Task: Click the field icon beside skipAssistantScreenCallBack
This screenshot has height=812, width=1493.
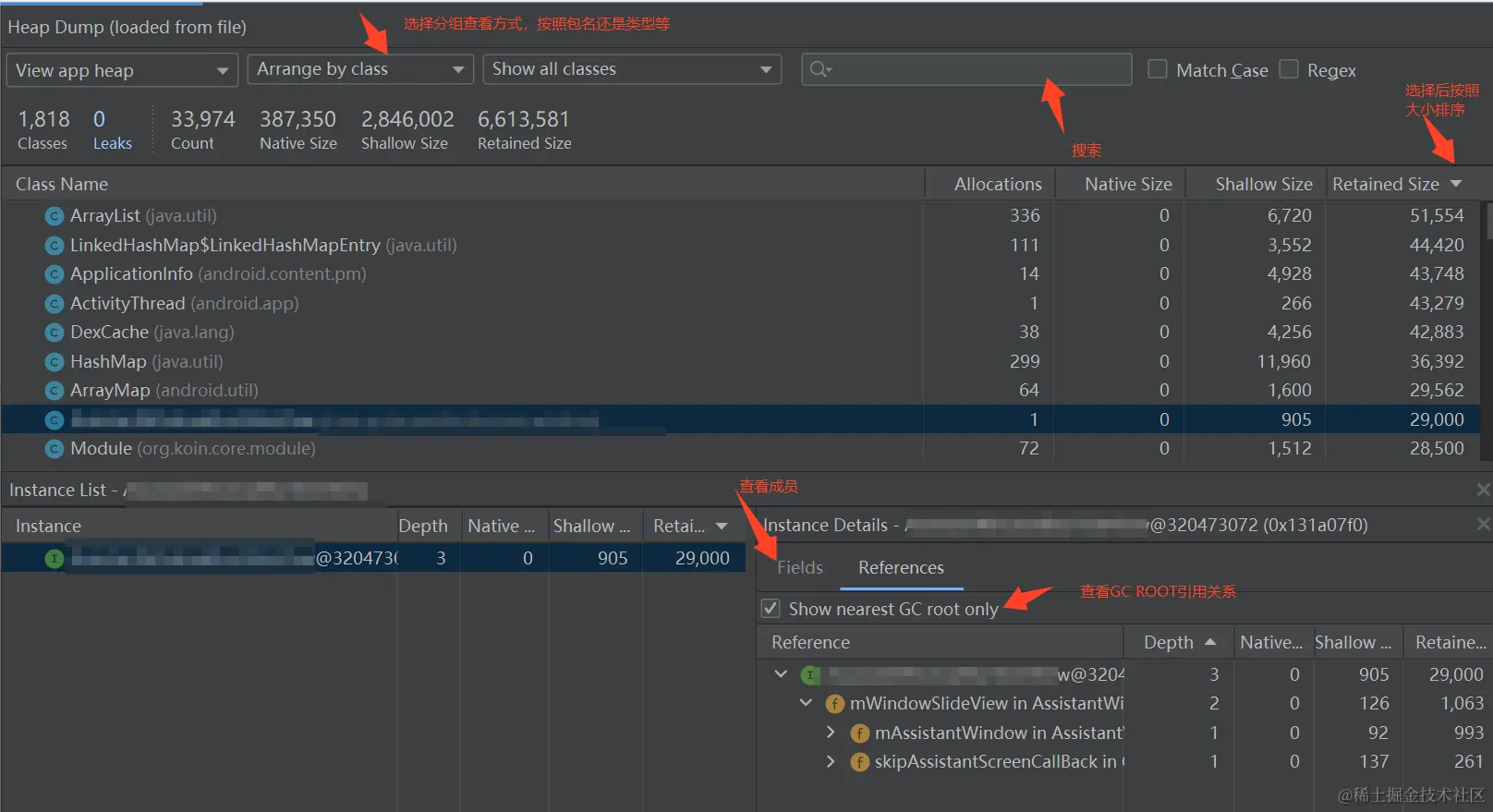Action: click(860, 762)
